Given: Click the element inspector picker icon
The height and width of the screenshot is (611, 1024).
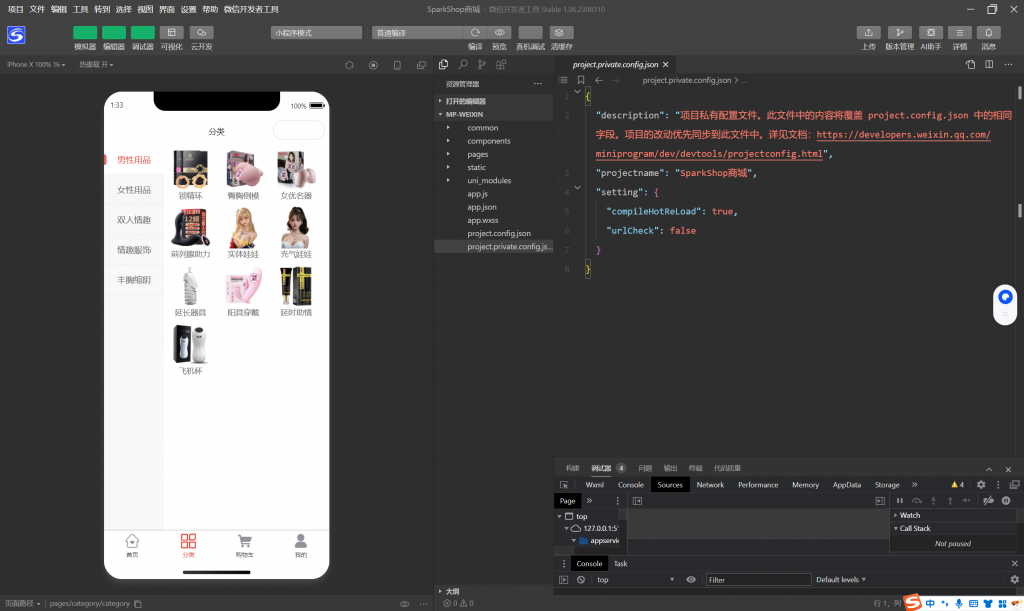Looking at the screenshot, I should click(564, 485).
